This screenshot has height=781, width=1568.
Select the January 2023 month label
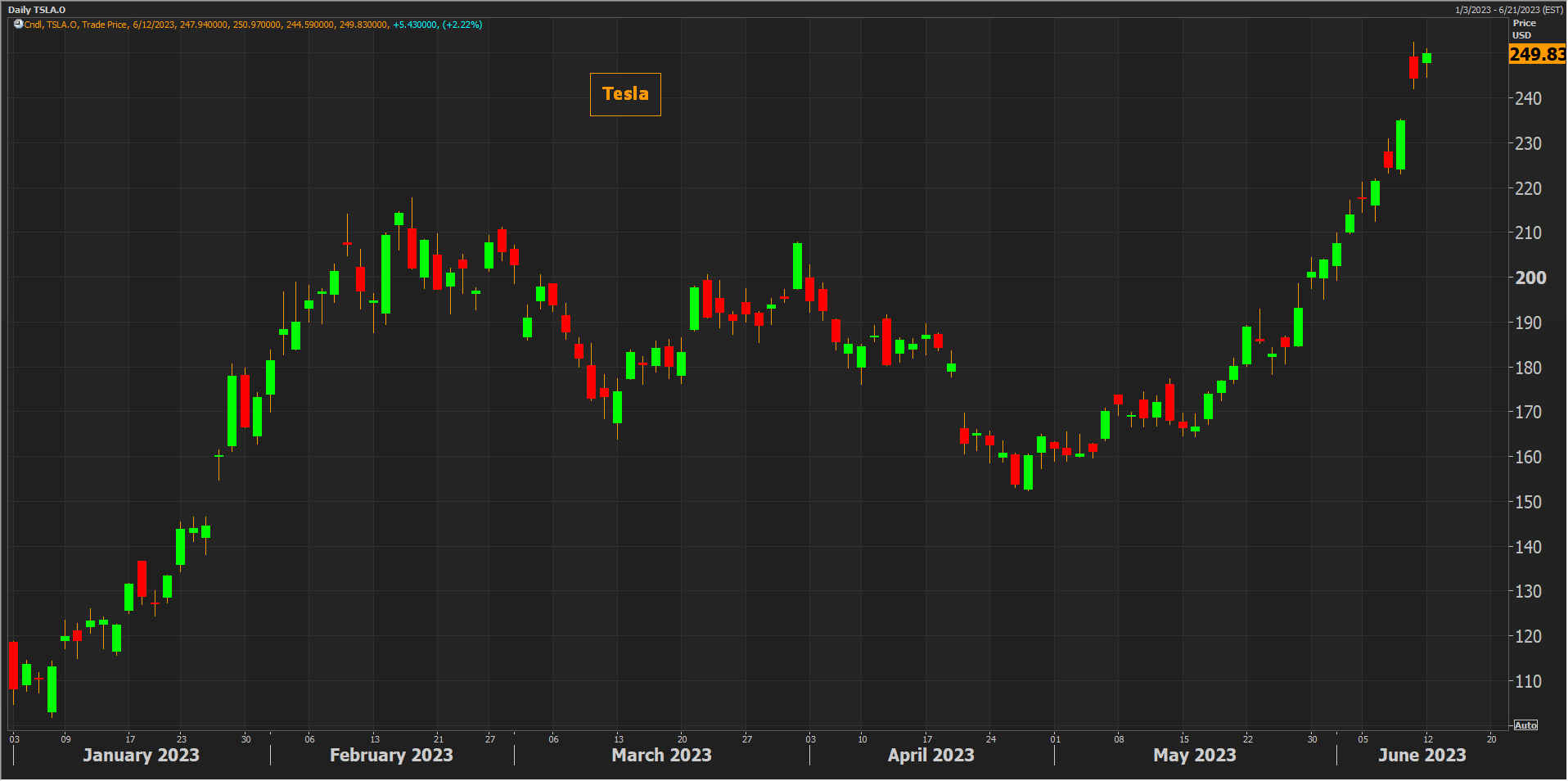click(x=141, y=755)
